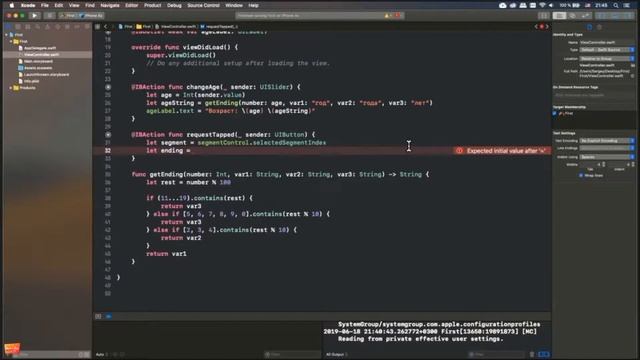
Task: Toggle the debug area hide button
Action: (x=98, y=316)
